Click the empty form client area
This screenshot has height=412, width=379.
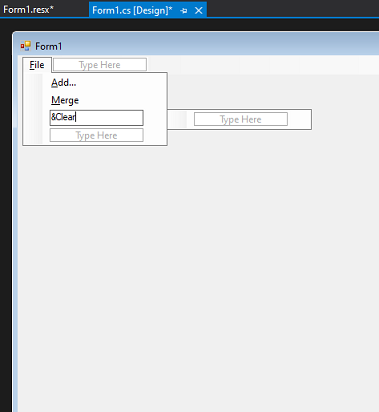coord(198,267)
